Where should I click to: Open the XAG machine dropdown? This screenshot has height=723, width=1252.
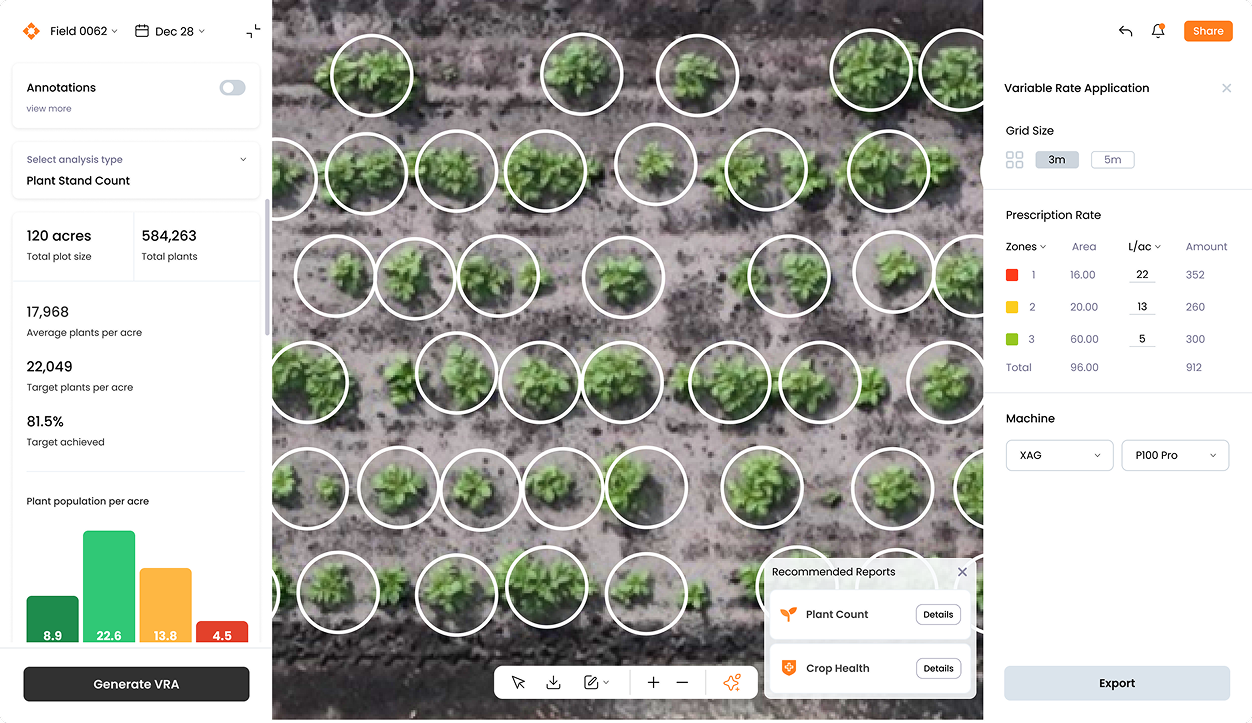point(1059,455)
